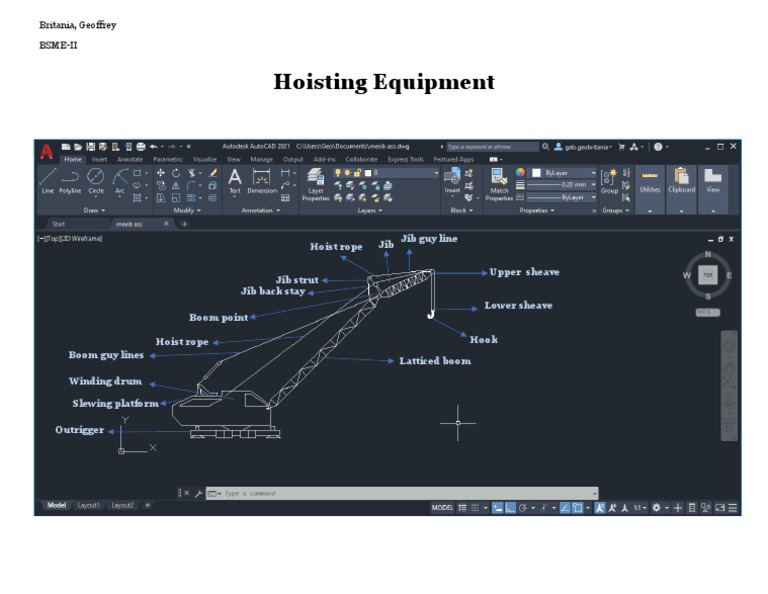Image resolution: width=768 pixels, height=594 pixels.
Task: Toggle the clean screen icon in status bar
Action: pos(720,508)
